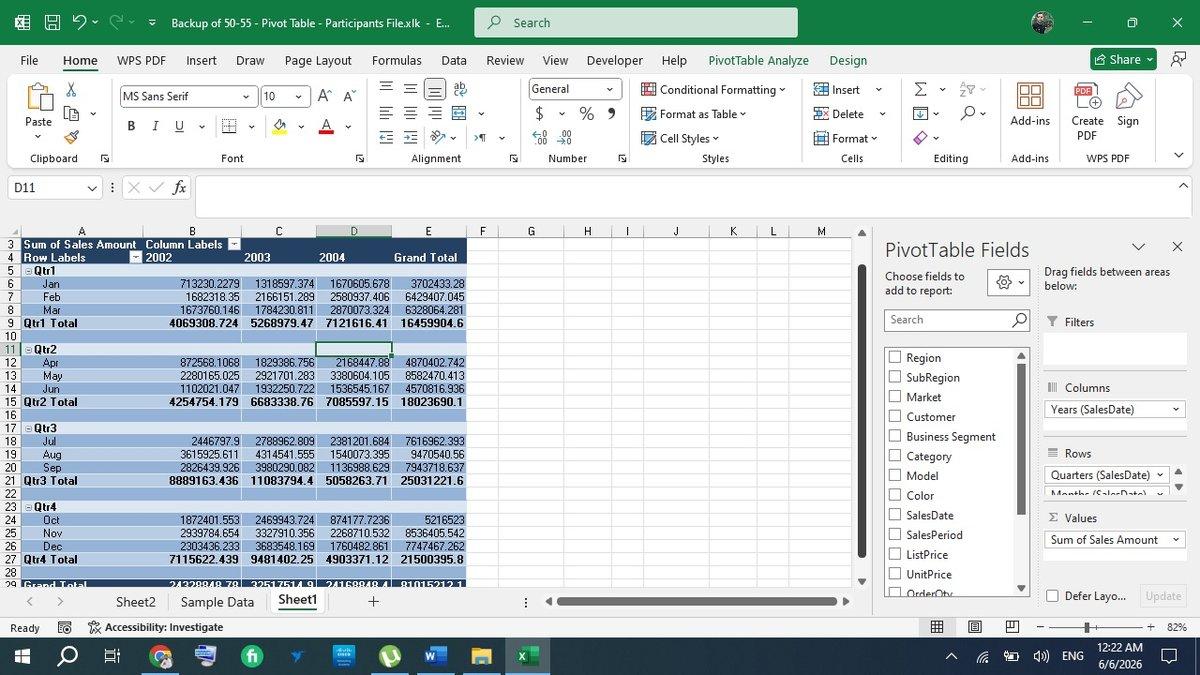
Task: Enable the Business Segment field checkbox
Action: [x=895, y=436]
